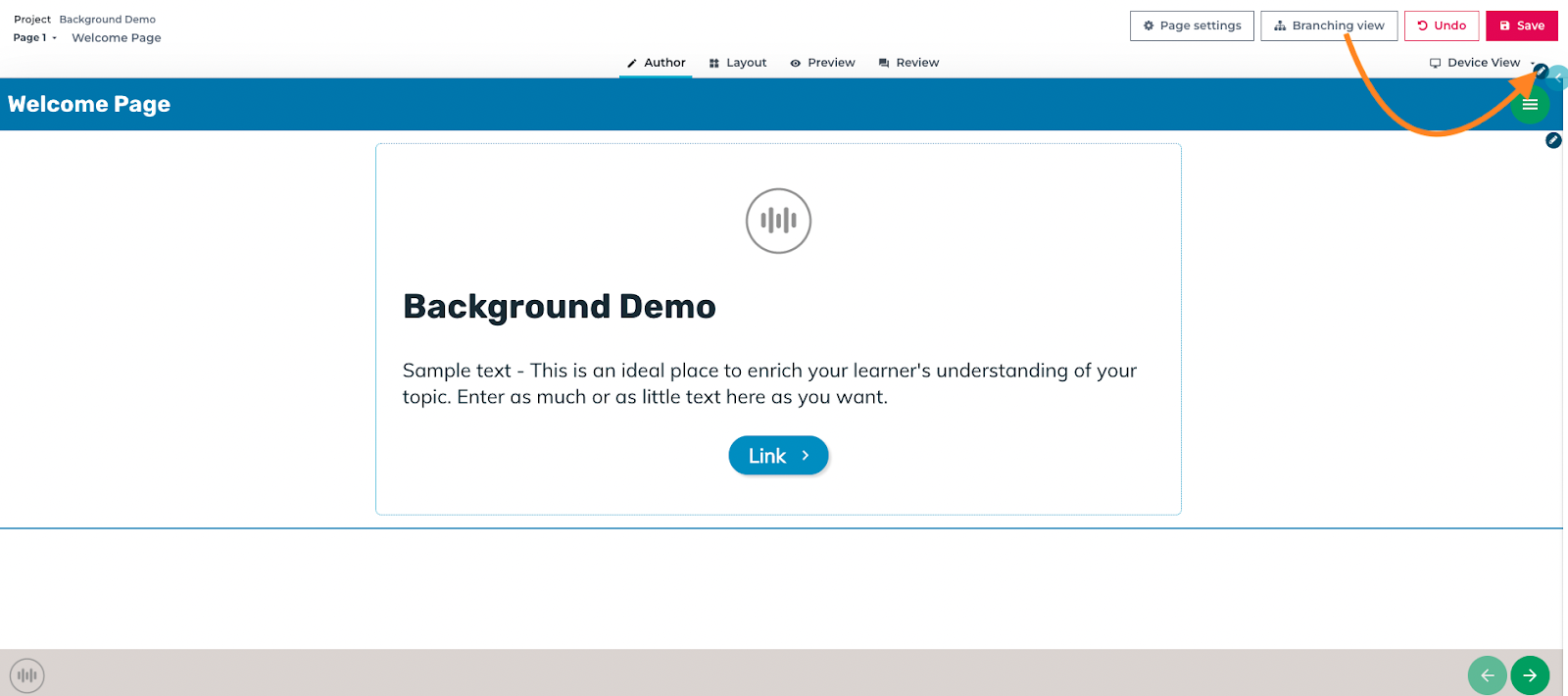
Task: Save the project
Action: pos(1522,25)
